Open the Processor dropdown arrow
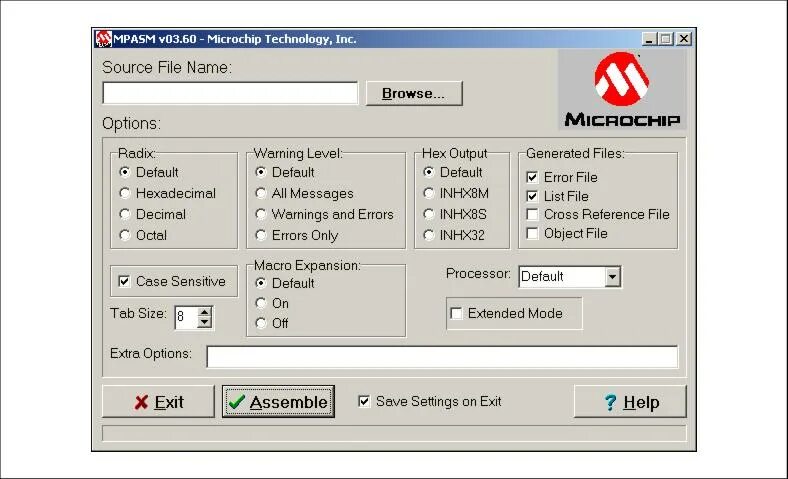 click(612, 277)
